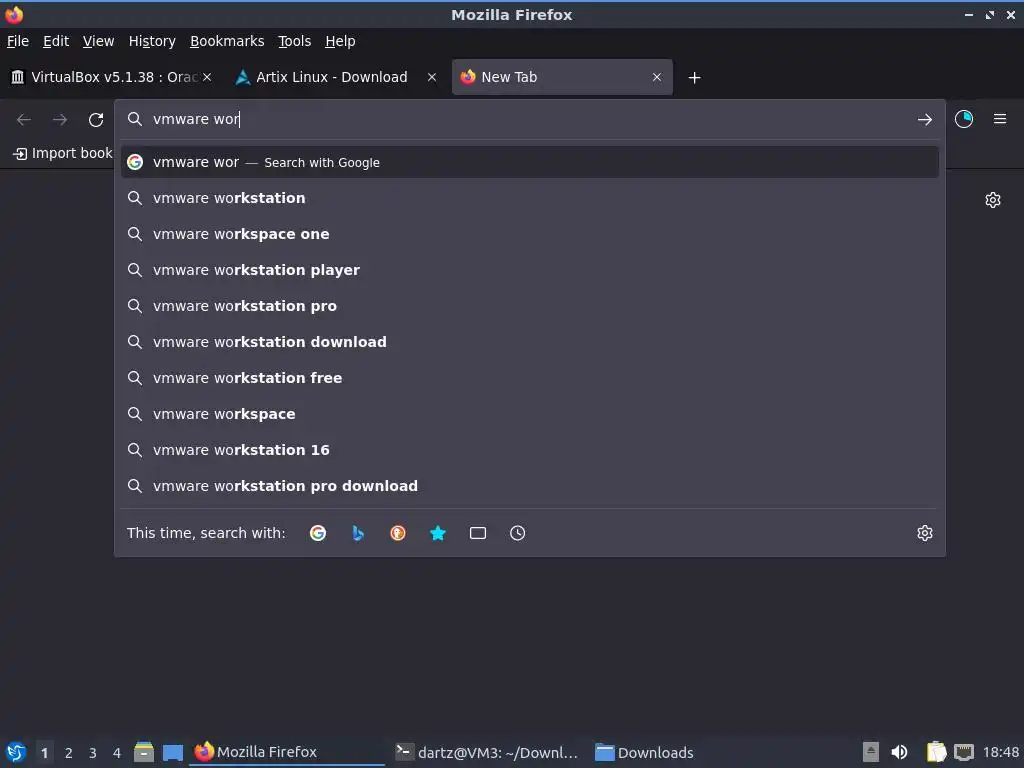Open the View menu
The width and height of the screenshot is (1024, 768).
pos(98,41)
